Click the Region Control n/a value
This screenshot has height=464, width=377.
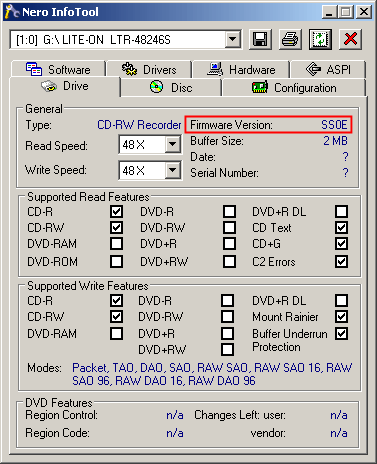175,415
